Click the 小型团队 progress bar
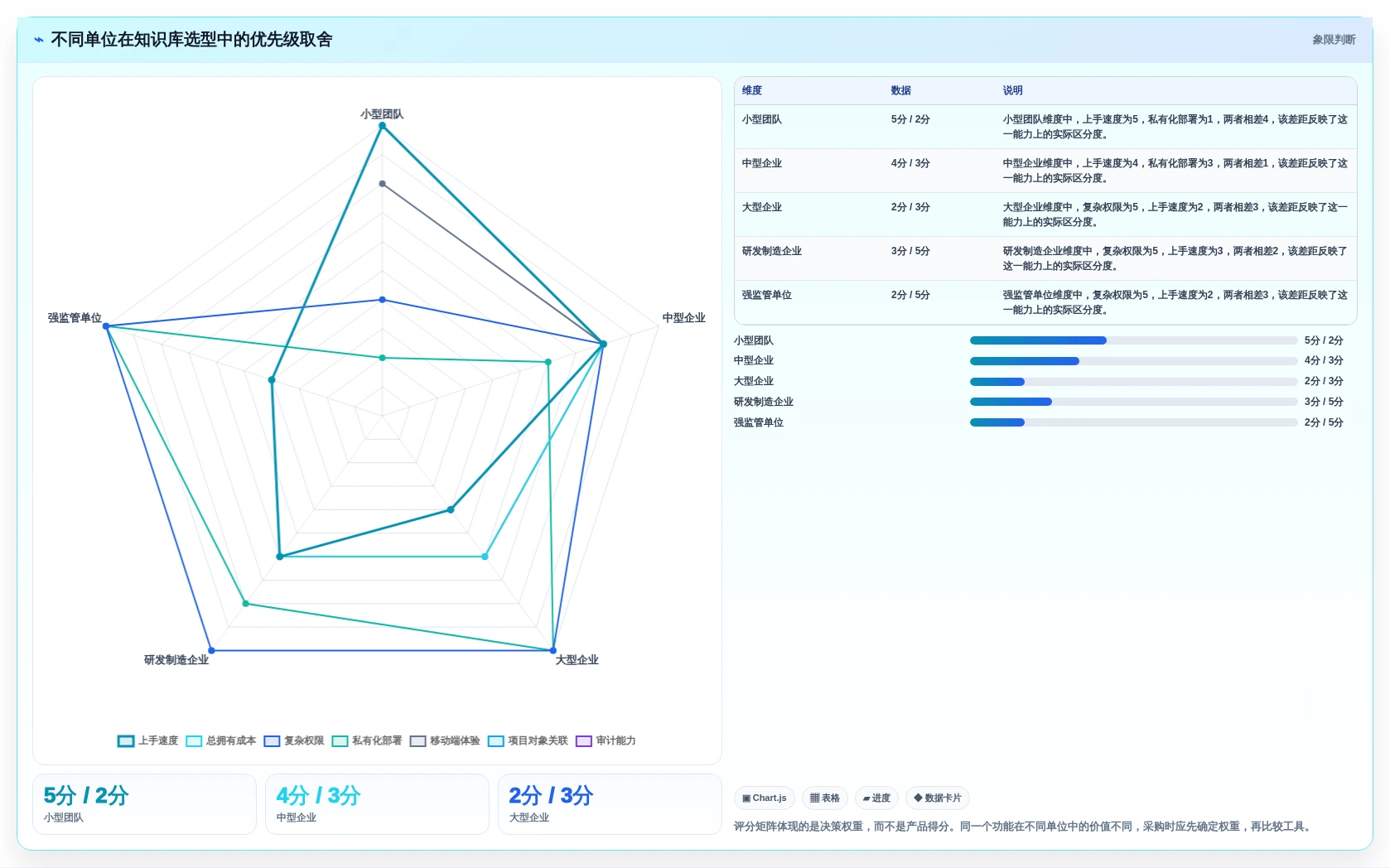The height and width of the screenshot is (868, 1390). (x=1133, y=340)
